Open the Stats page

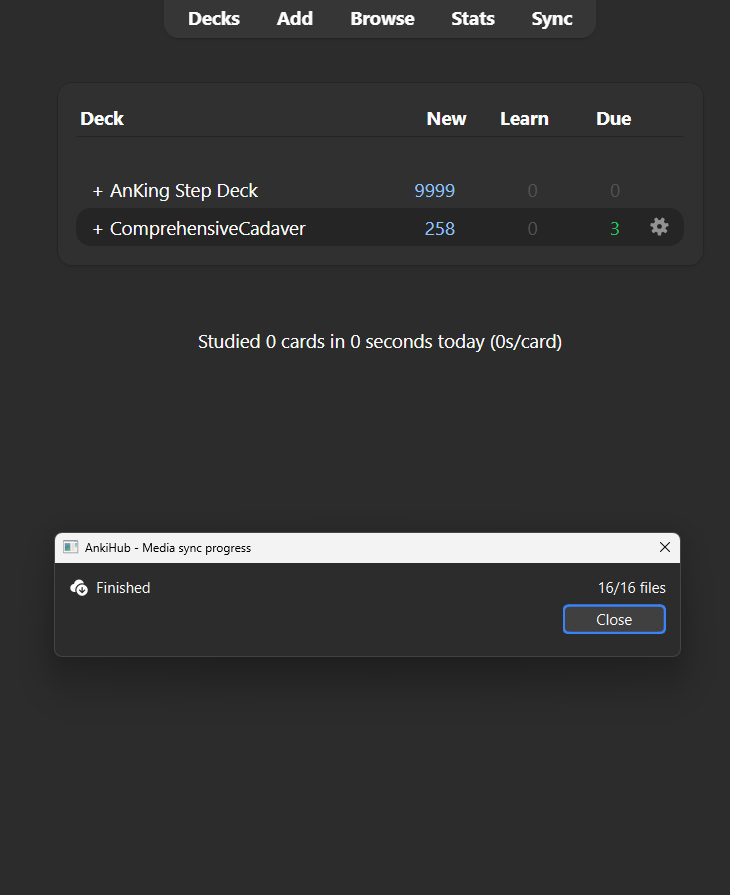(473, 18)
